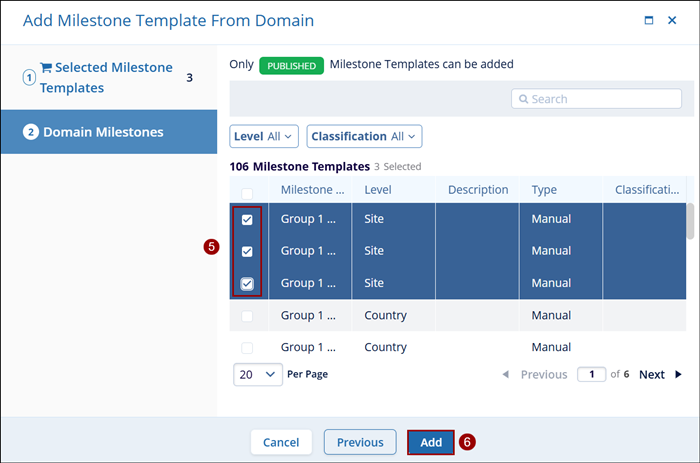Uncheck the first Site row checkbox
This screenshot has width=700, height=463.
(x=247, y=219)
